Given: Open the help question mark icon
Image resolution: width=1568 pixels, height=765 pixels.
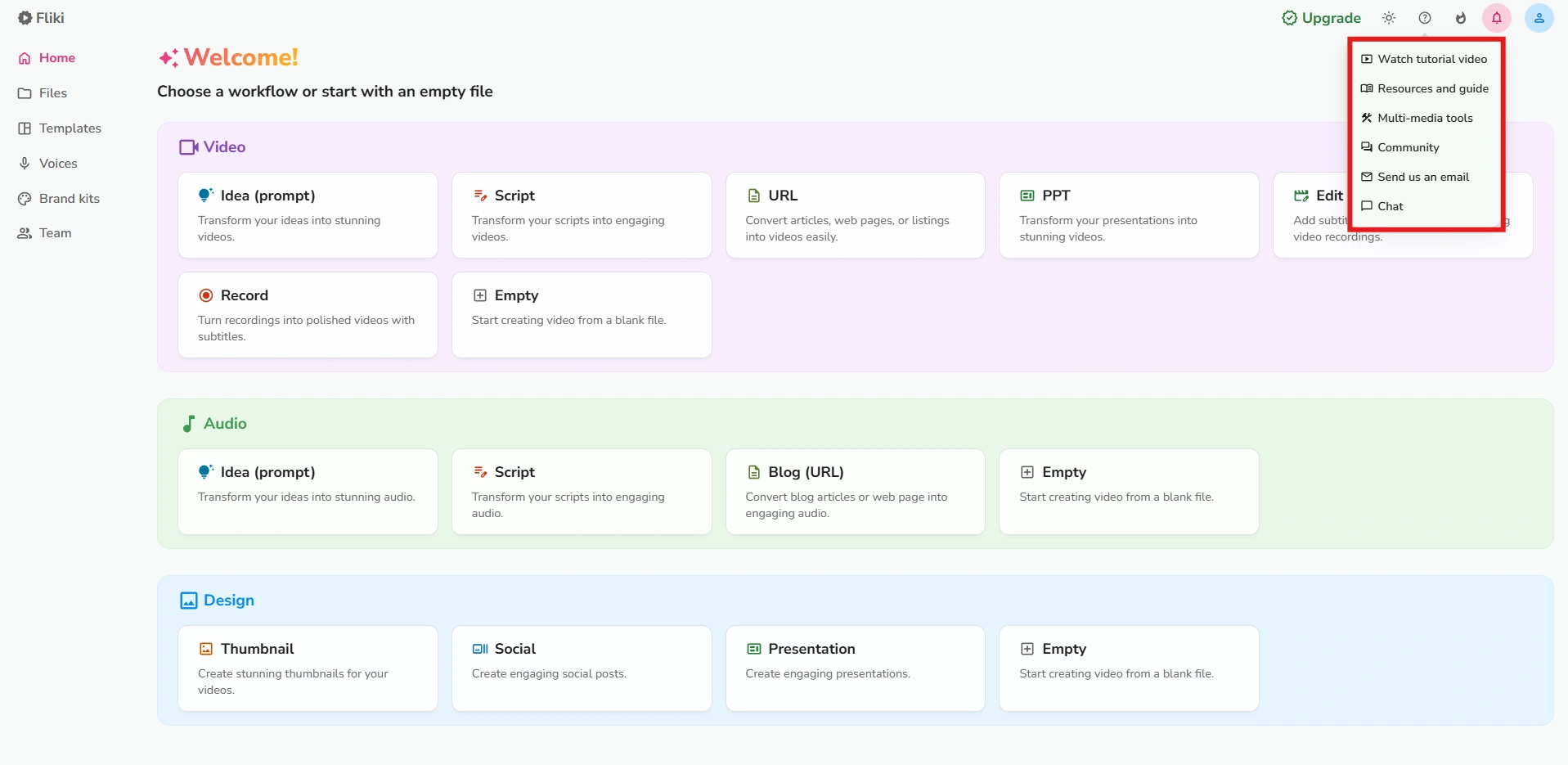Looking at the screenshot, I should click(x=1425, y=18).
